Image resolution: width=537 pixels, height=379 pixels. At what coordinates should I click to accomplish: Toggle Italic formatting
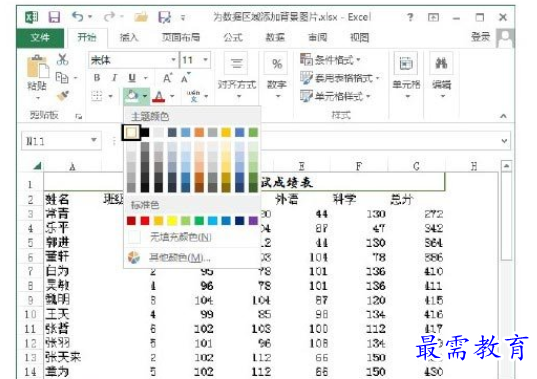pyautogui.click(x=114, y=78)
